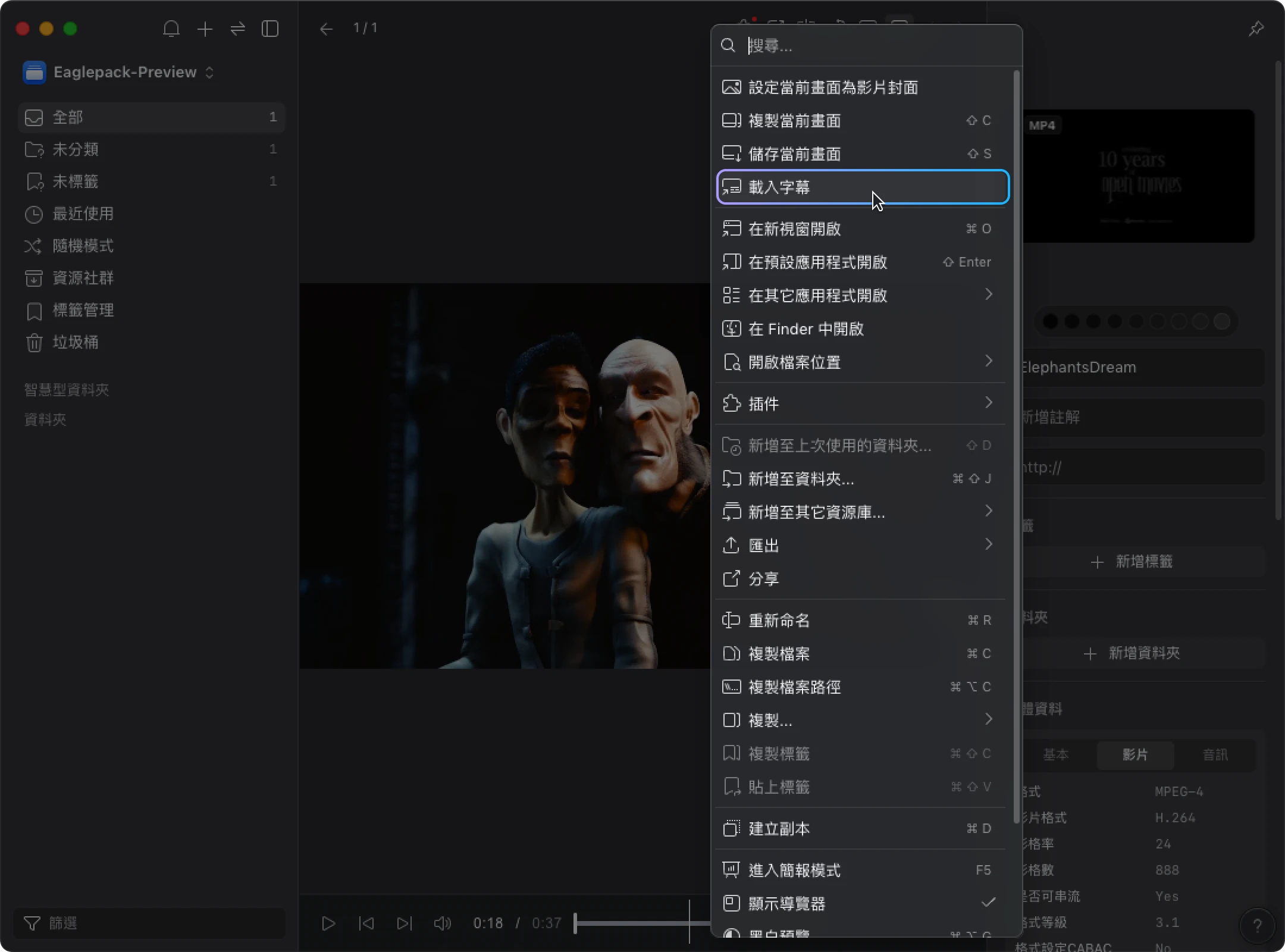
Task: Choose 在預設應用程式開啟 menu item
Action: pyautogui.click(x=863, y=262)
